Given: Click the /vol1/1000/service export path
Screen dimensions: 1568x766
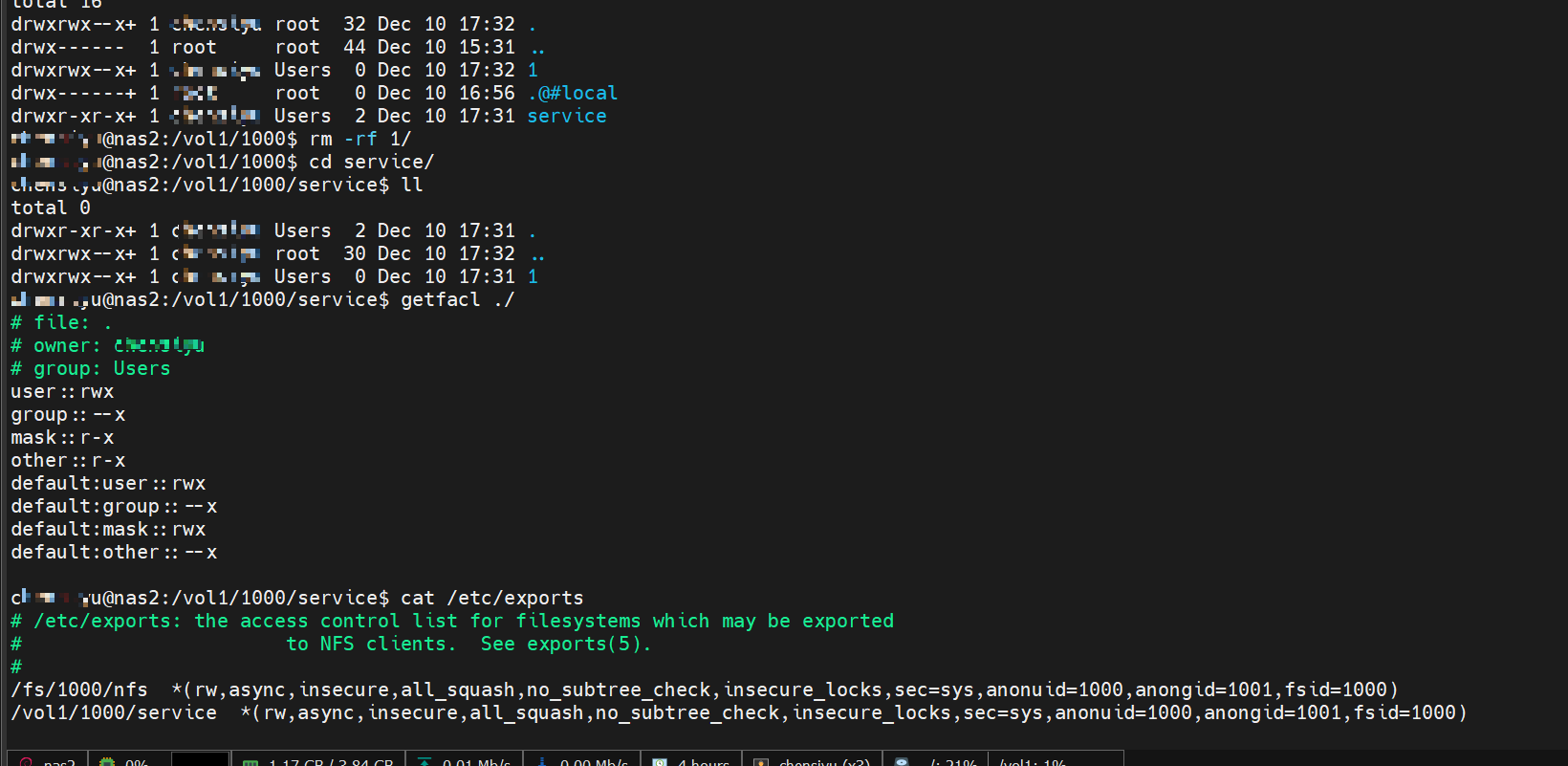Looking at the screenshot, I should (114, 712).
